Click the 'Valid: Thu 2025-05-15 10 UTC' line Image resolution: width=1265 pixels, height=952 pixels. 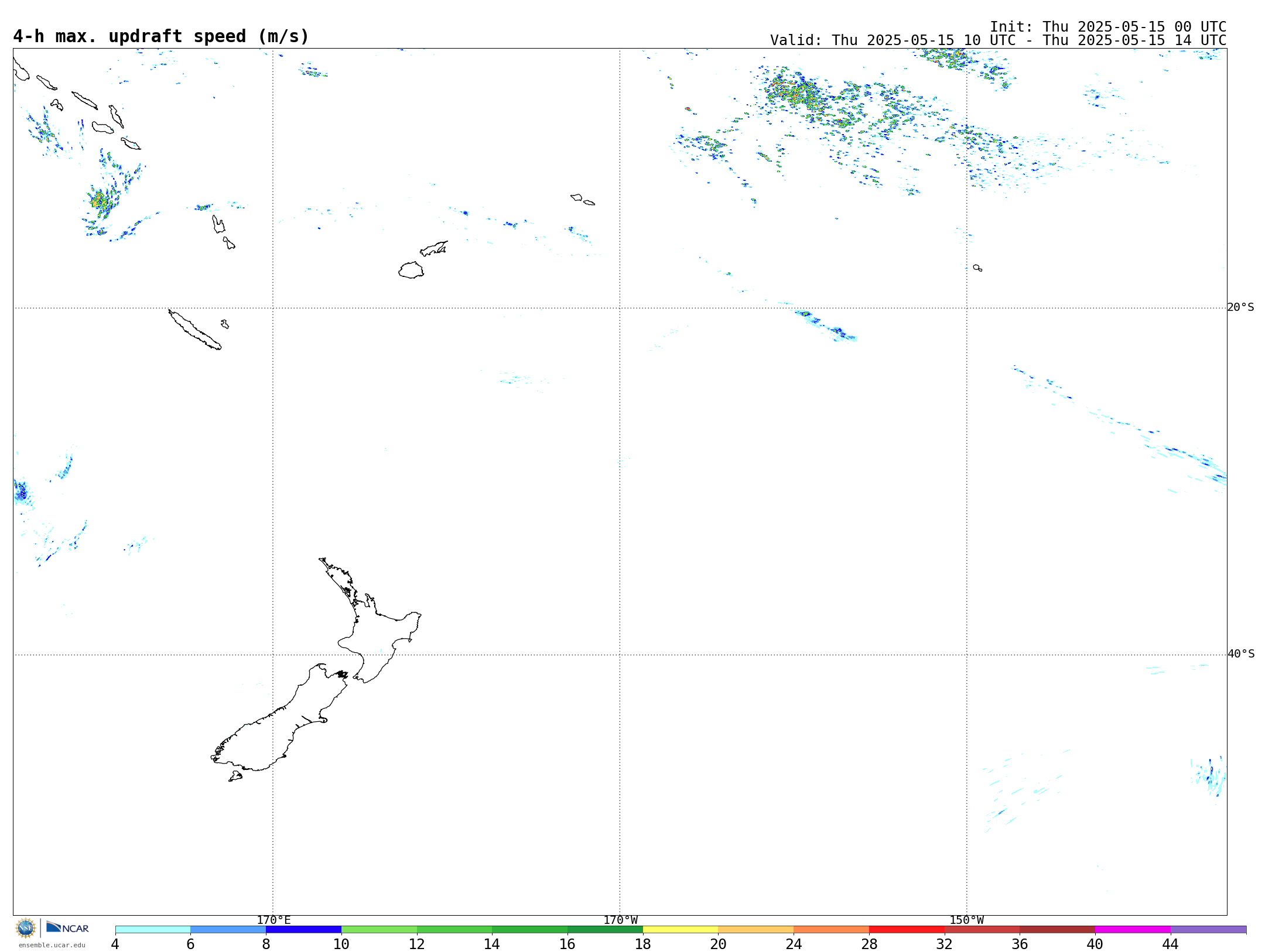998,40
